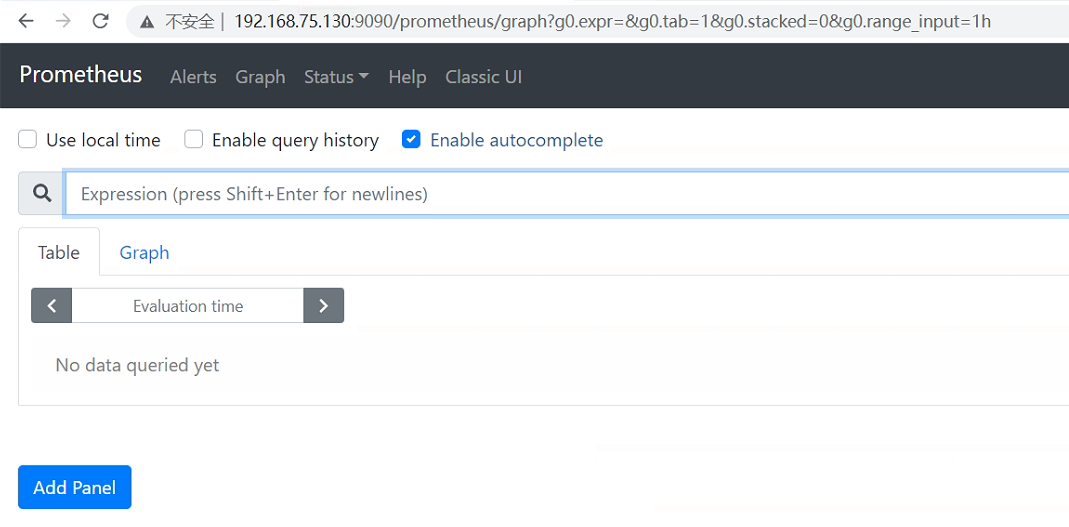Click the Add Panel button
The image size is (1069, 527).
(74, 488)
